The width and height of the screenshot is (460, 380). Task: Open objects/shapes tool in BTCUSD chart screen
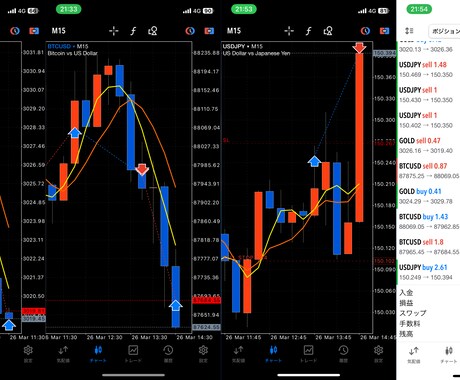152,31
